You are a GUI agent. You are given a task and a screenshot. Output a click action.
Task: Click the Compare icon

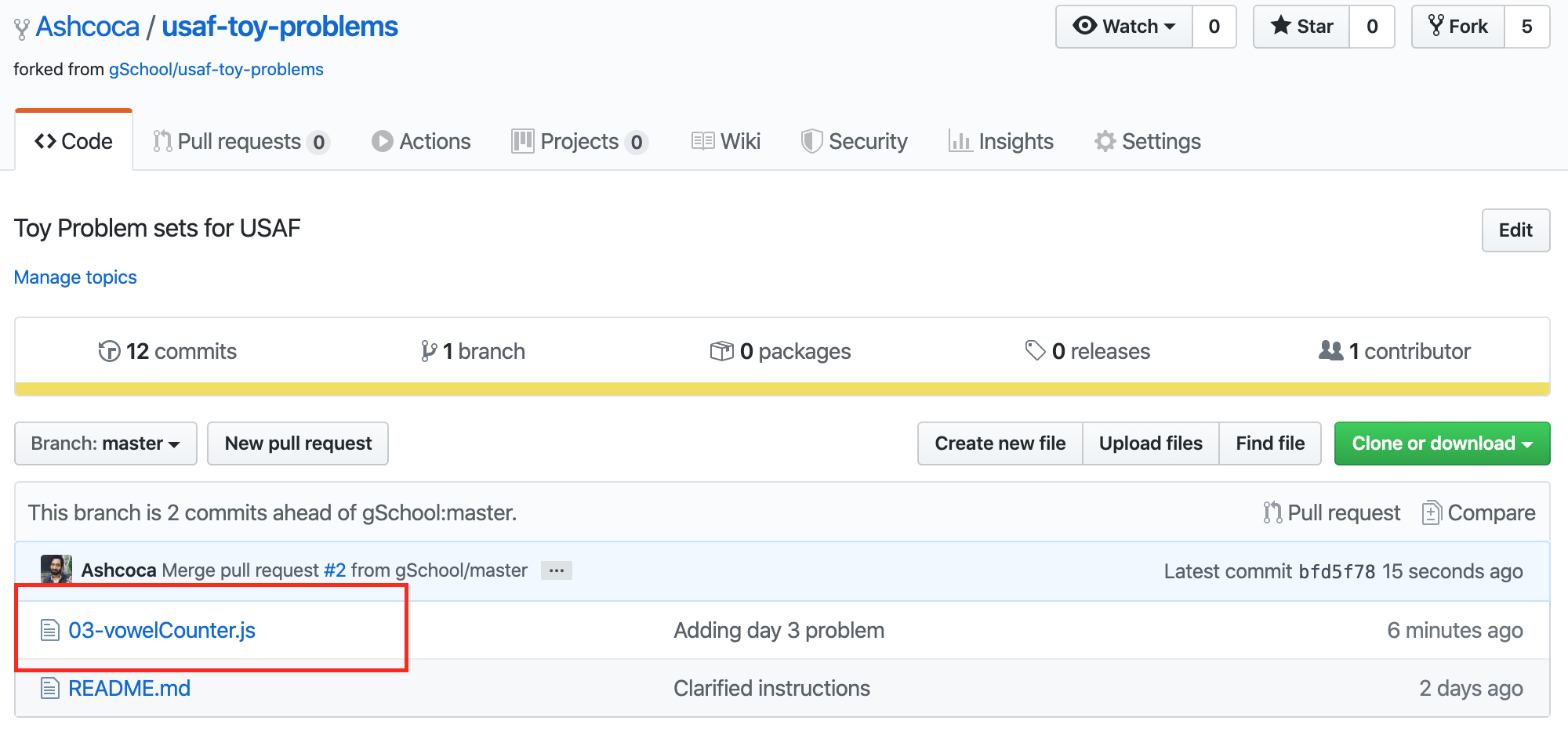pyautogui.click(x=1431, y=512)
